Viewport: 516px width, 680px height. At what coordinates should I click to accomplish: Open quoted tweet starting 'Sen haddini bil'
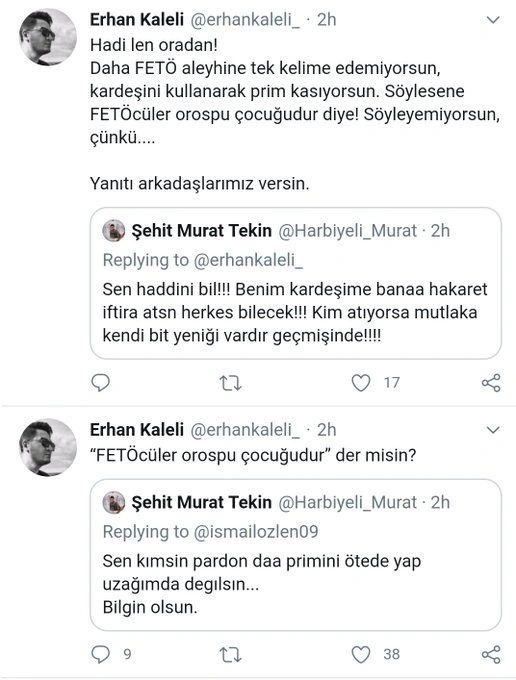pos(296,283)
